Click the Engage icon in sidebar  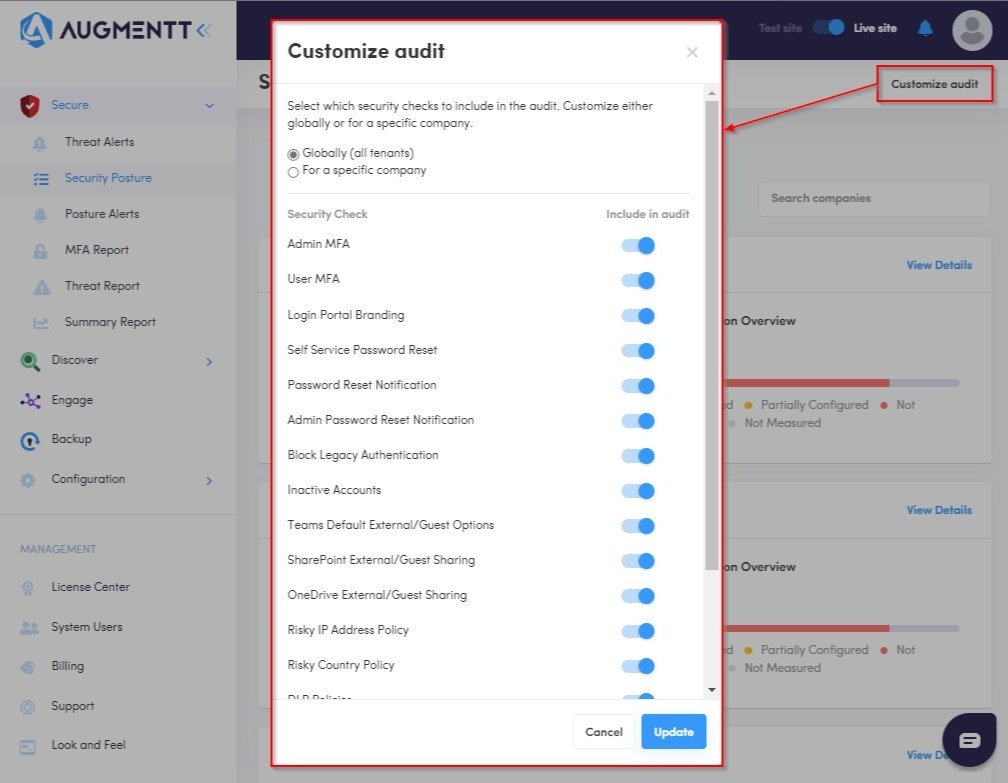point(30,401)
